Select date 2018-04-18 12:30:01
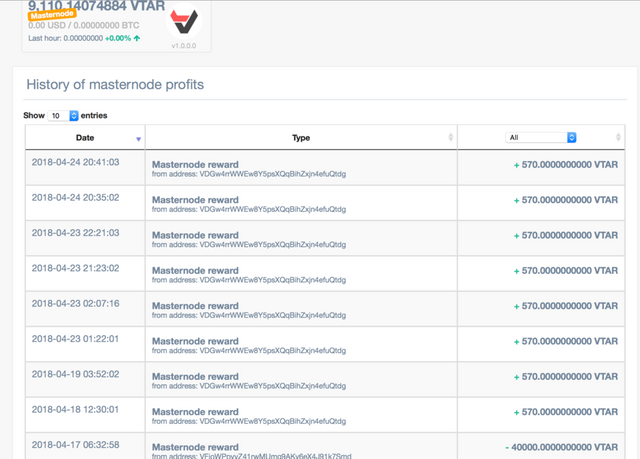The width and height of the screenshot is (640, 459). pyautogui.click(x=76, y=410)
